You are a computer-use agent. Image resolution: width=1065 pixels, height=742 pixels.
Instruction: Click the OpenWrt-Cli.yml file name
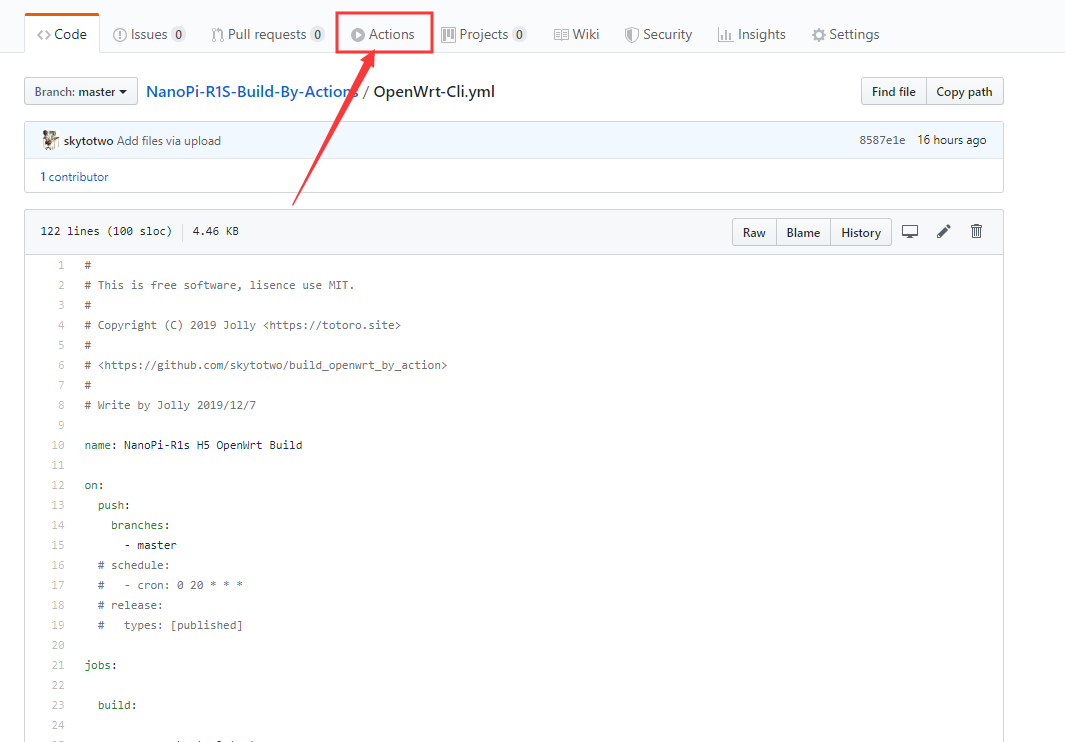[x=434, y=92]
